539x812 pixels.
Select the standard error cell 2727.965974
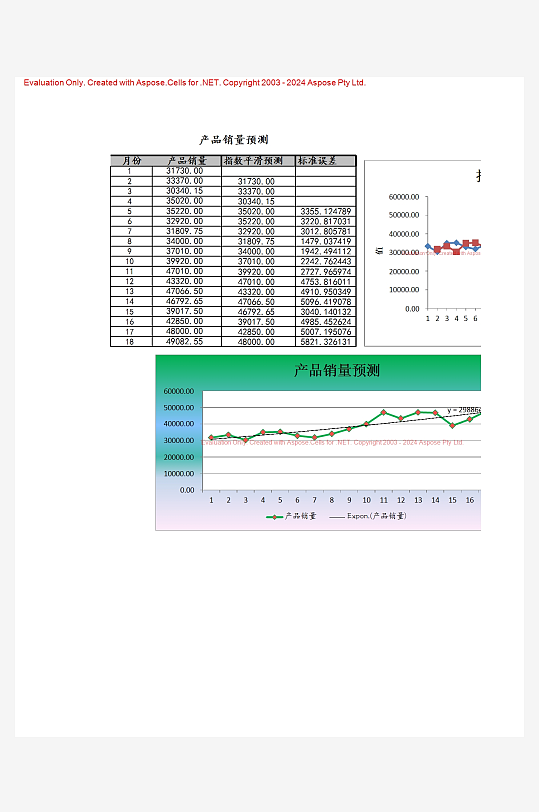point(326,271)
